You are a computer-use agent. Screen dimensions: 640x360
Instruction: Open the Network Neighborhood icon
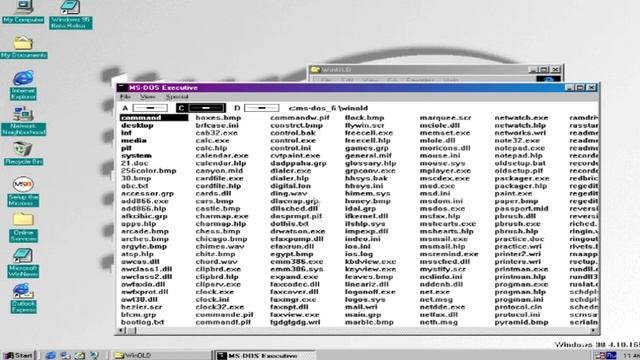click(x=23, y=121)
